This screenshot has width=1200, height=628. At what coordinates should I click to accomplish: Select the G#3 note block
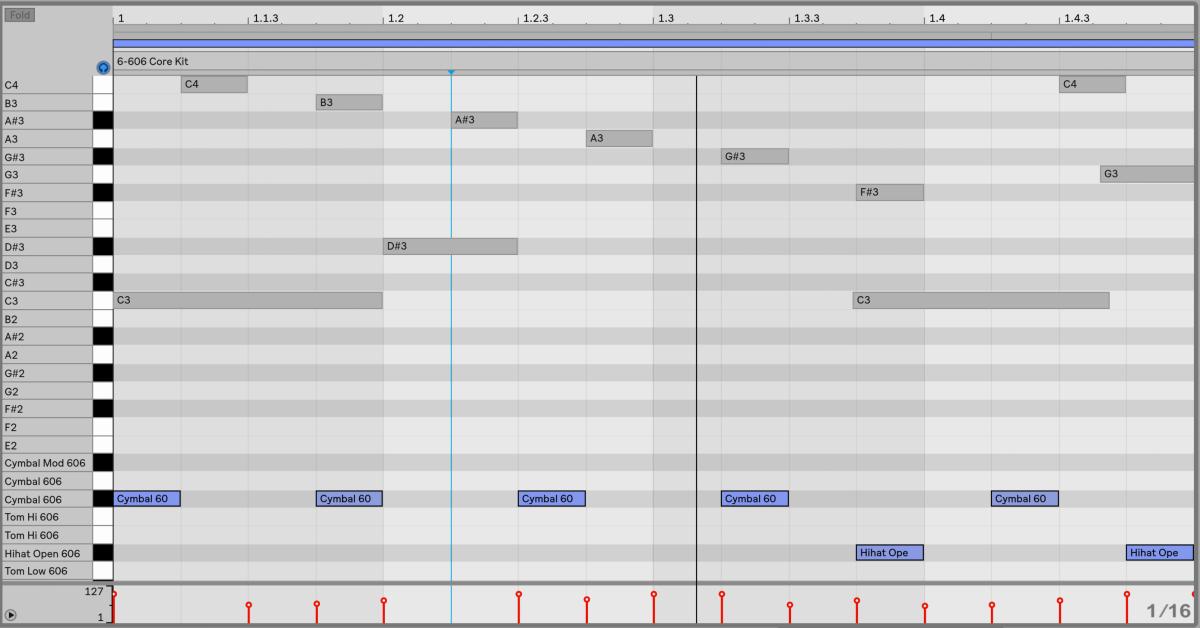pyautogui.click(x=755, y=156)
